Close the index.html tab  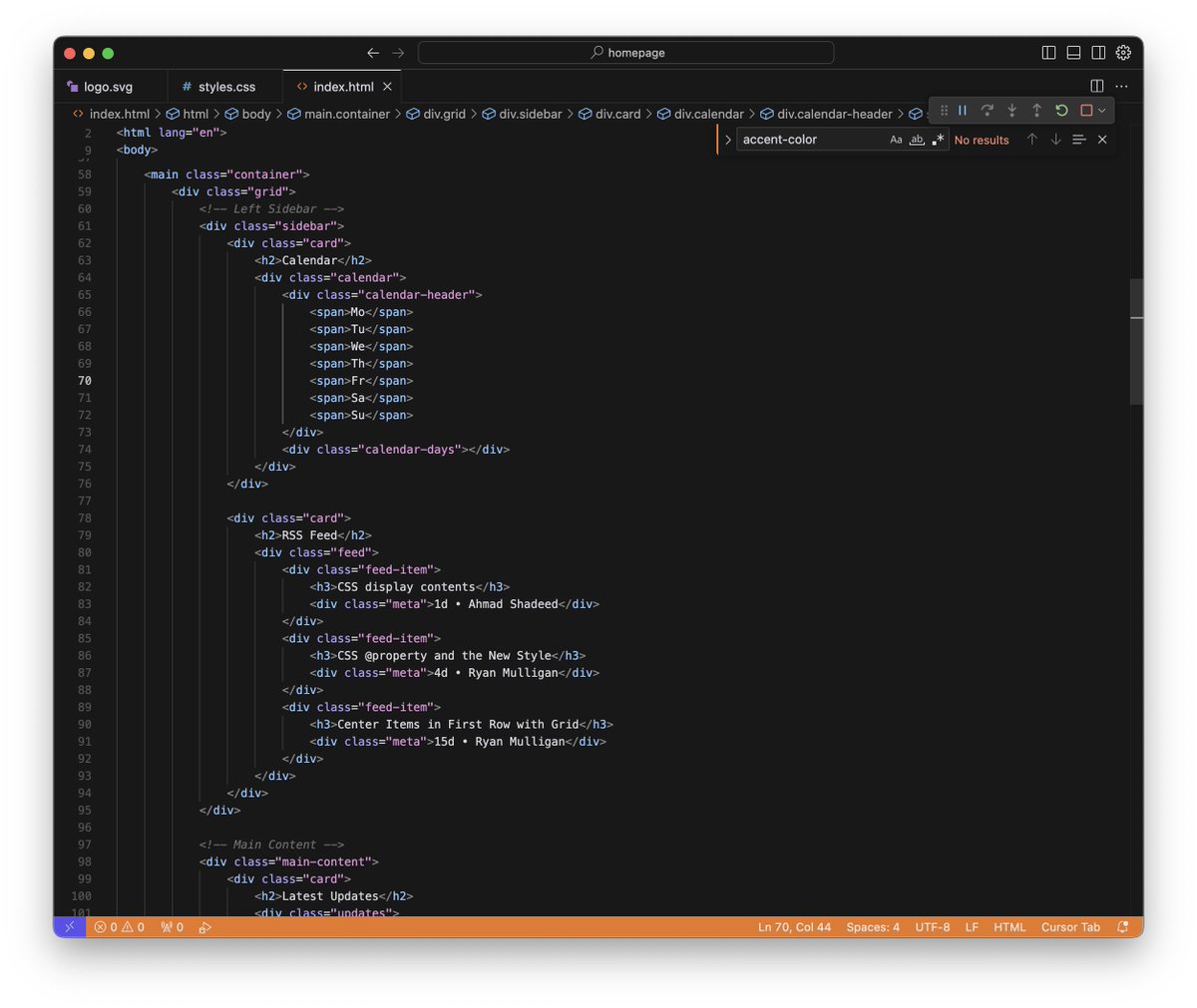(387, 87)
